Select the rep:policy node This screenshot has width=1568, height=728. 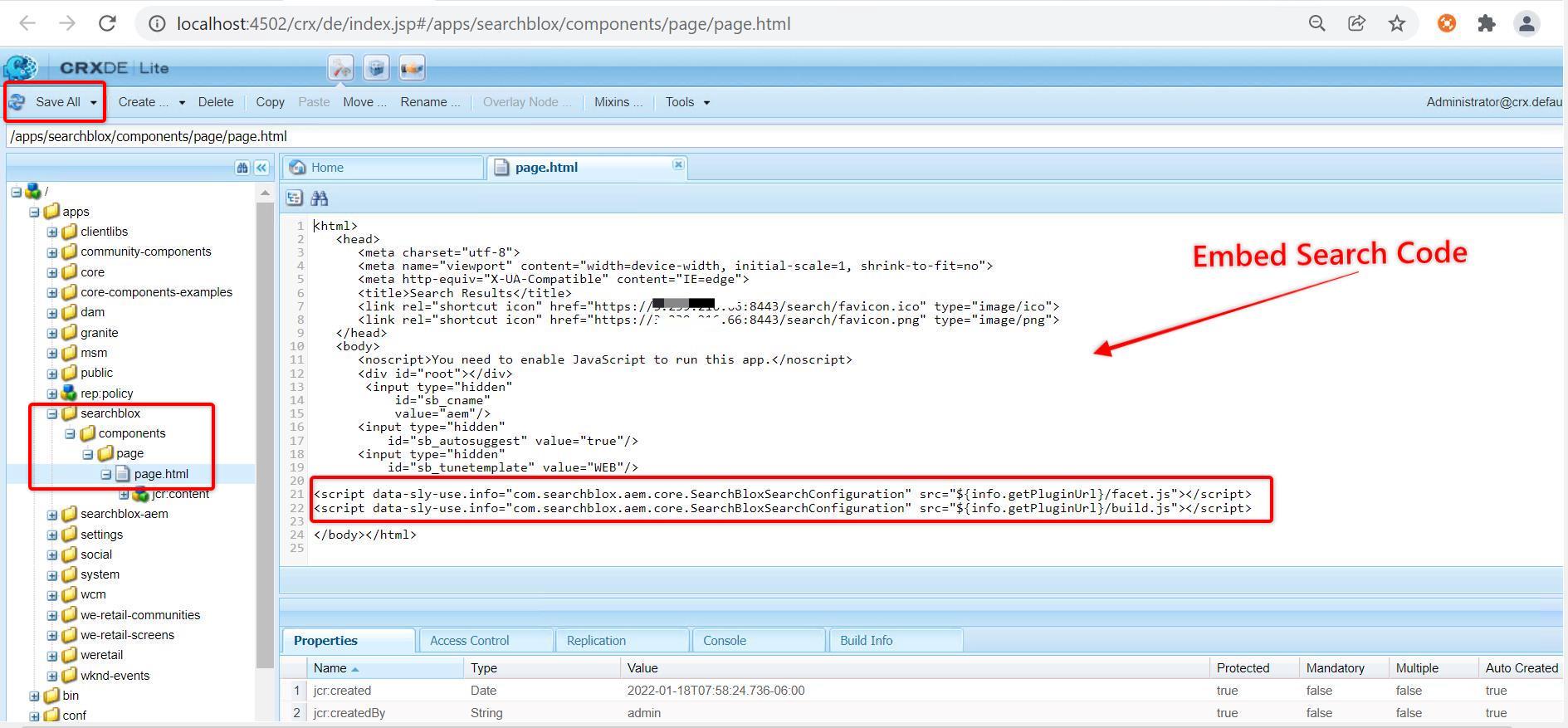coord(106,393)
